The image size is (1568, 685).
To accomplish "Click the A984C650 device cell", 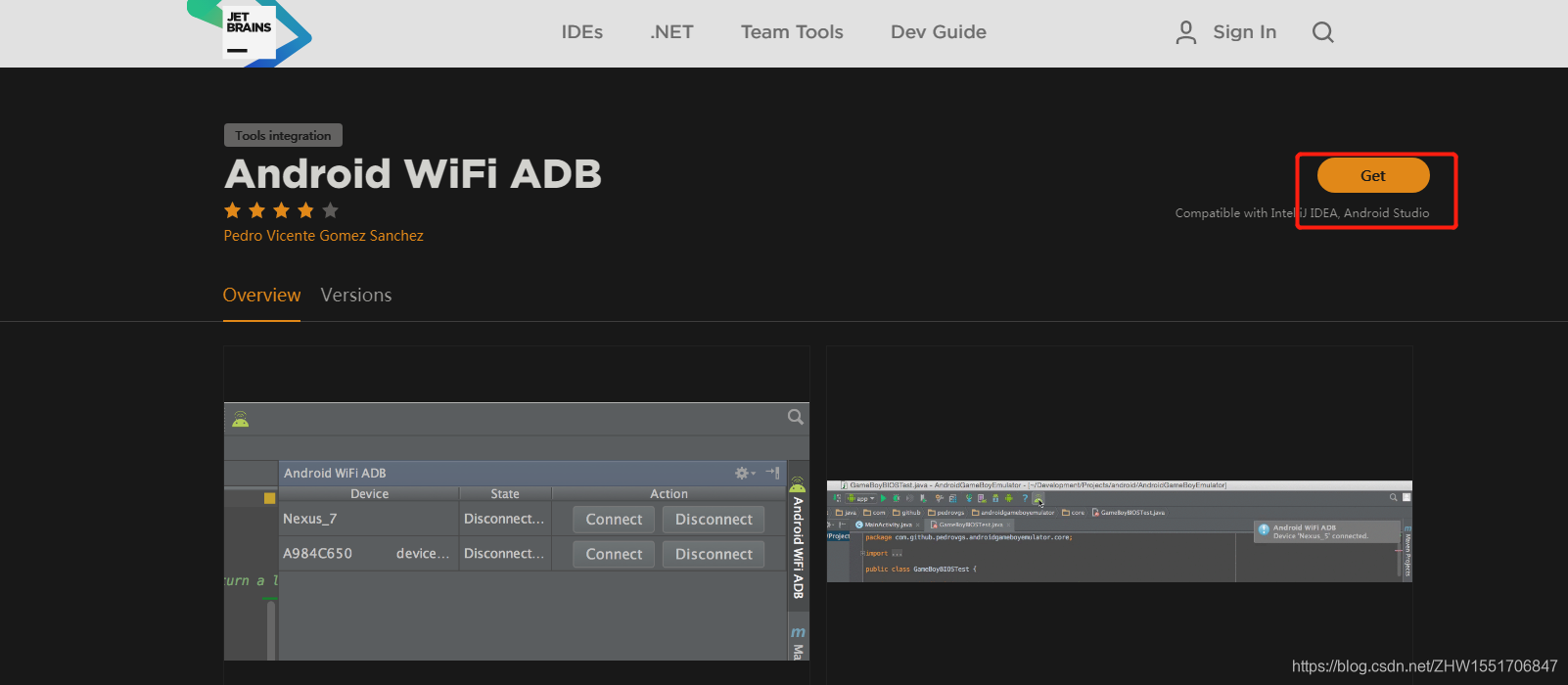I will 368,553.
